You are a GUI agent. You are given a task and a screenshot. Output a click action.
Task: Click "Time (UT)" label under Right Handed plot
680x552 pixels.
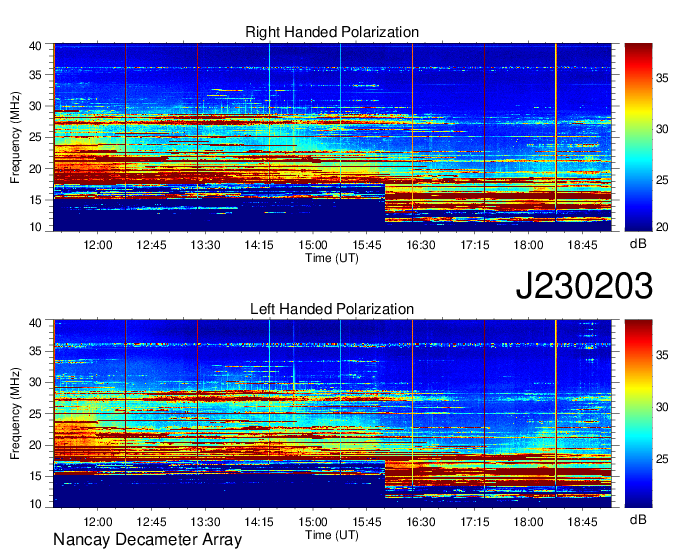332,258
